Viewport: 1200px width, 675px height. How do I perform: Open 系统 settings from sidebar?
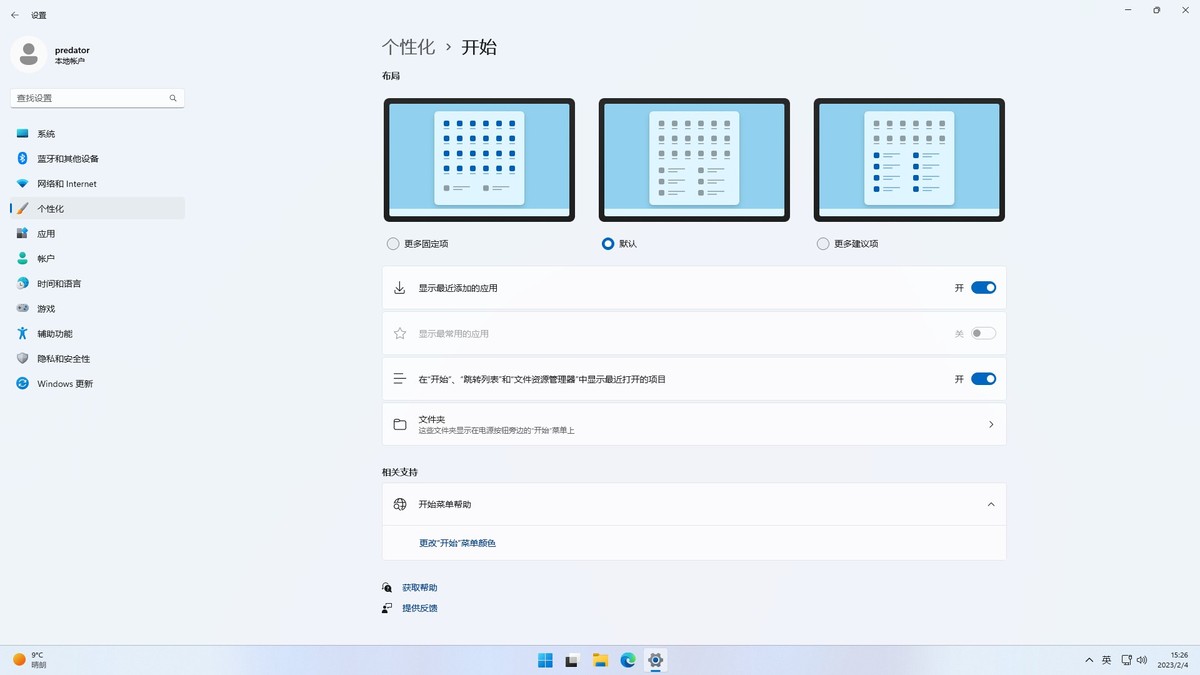pos(45,133)
